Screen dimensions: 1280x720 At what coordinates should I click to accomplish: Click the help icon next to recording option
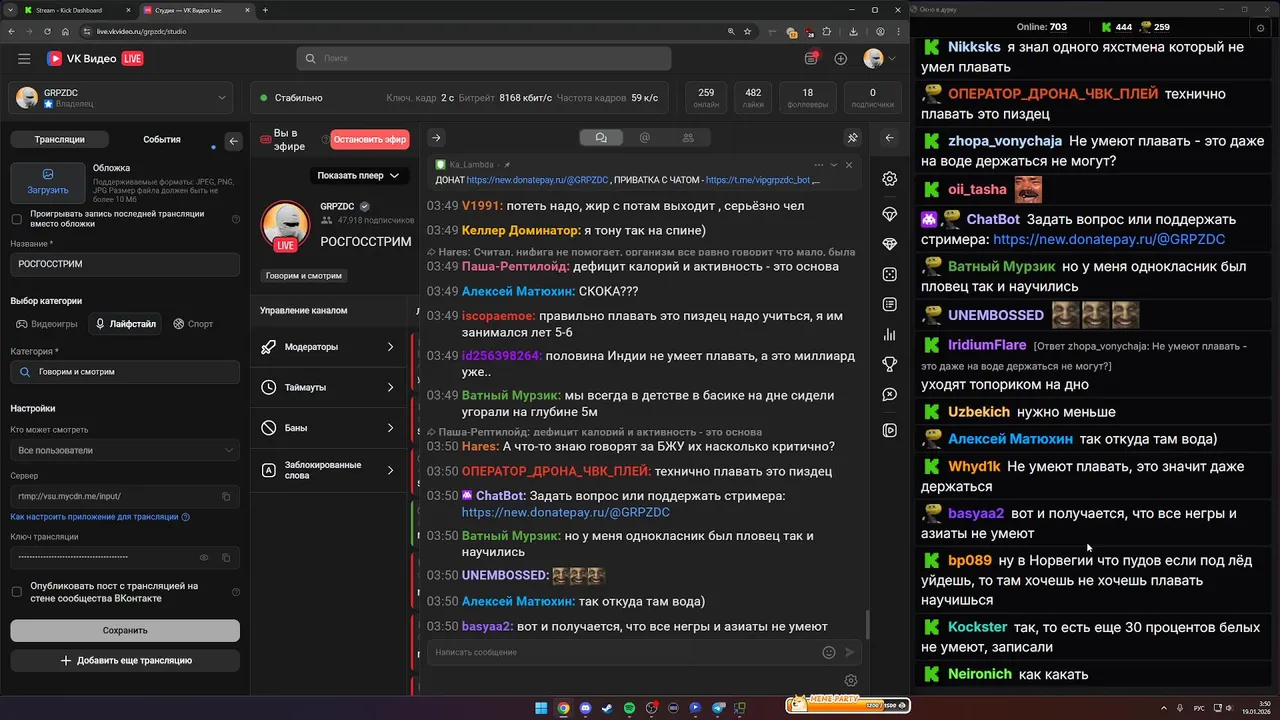[x=236, y=219]
